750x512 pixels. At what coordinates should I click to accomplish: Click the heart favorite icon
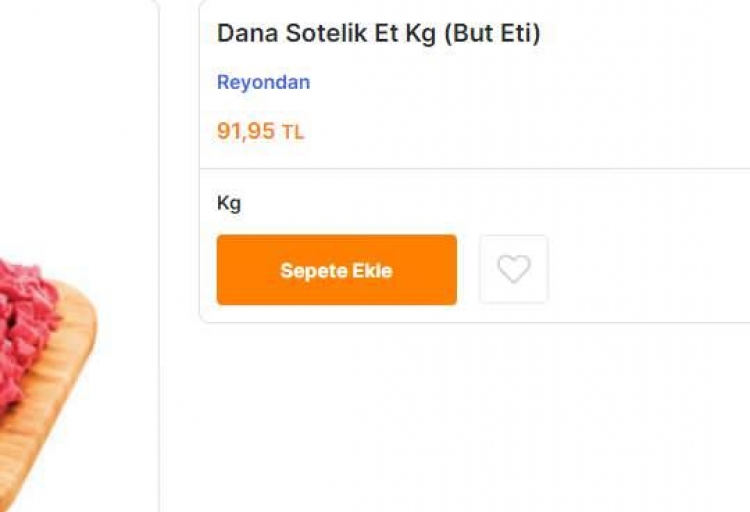(513, 269)
